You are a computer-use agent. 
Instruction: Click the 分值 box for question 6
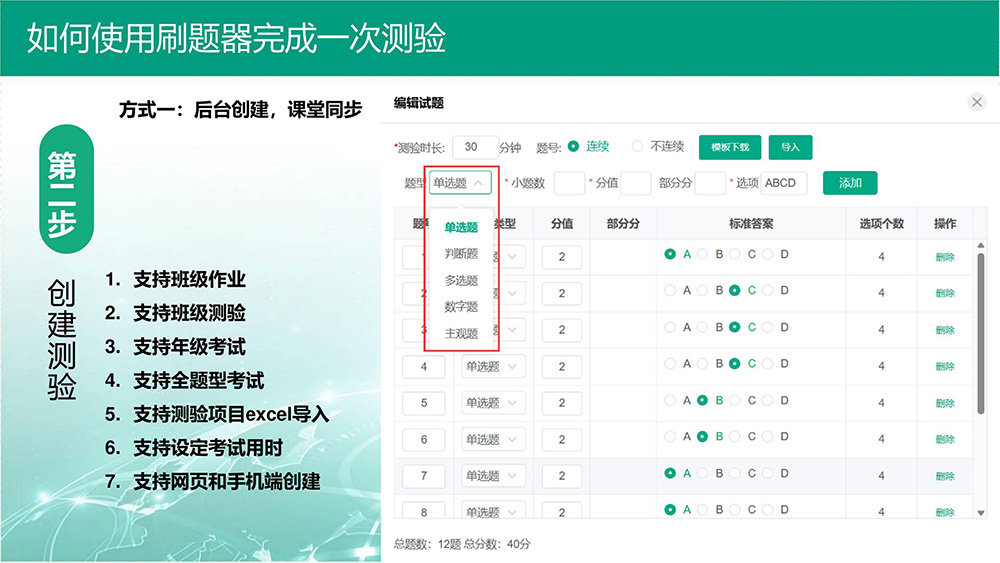(562, 439)
